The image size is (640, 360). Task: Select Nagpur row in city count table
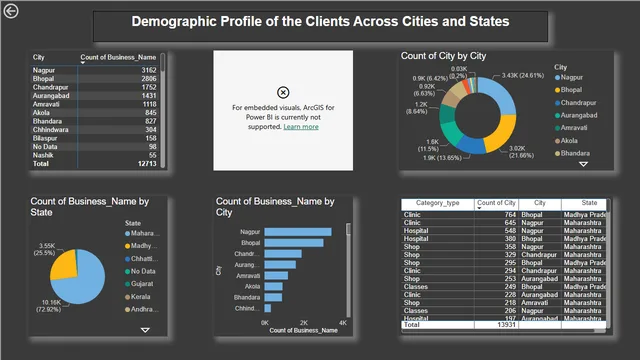[x=94, y=70]
